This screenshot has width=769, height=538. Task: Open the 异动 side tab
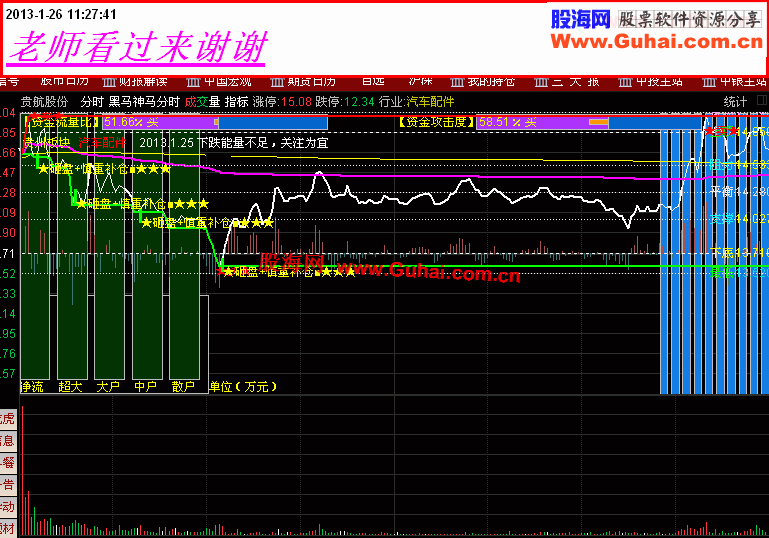(8, 507)
